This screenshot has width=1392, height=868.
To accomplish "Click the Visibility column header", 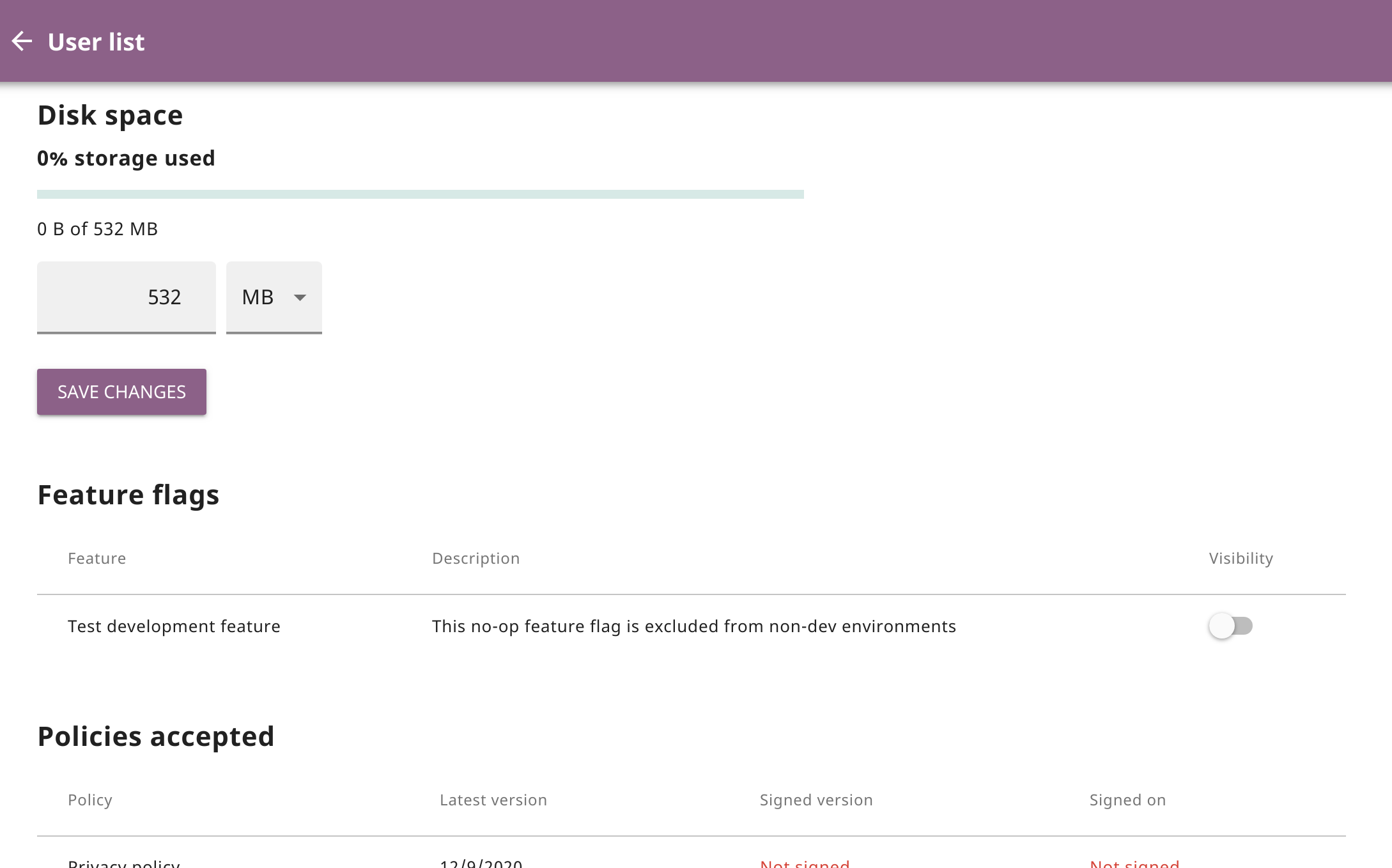I will [1241, 559].
